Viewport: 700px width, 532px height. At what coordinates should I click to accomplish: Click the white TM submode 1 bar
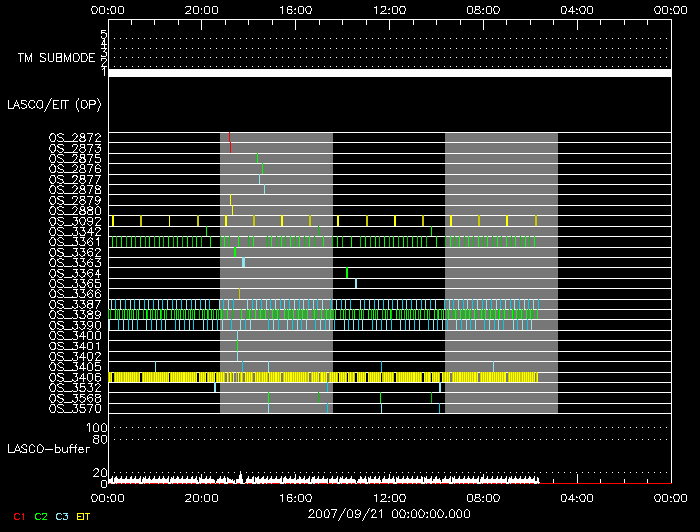[390, 73]
